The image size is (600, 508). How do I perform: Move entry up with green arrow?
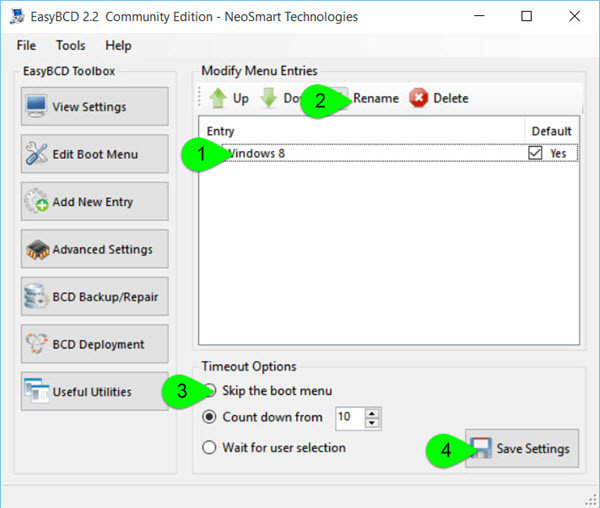(218, 98)
